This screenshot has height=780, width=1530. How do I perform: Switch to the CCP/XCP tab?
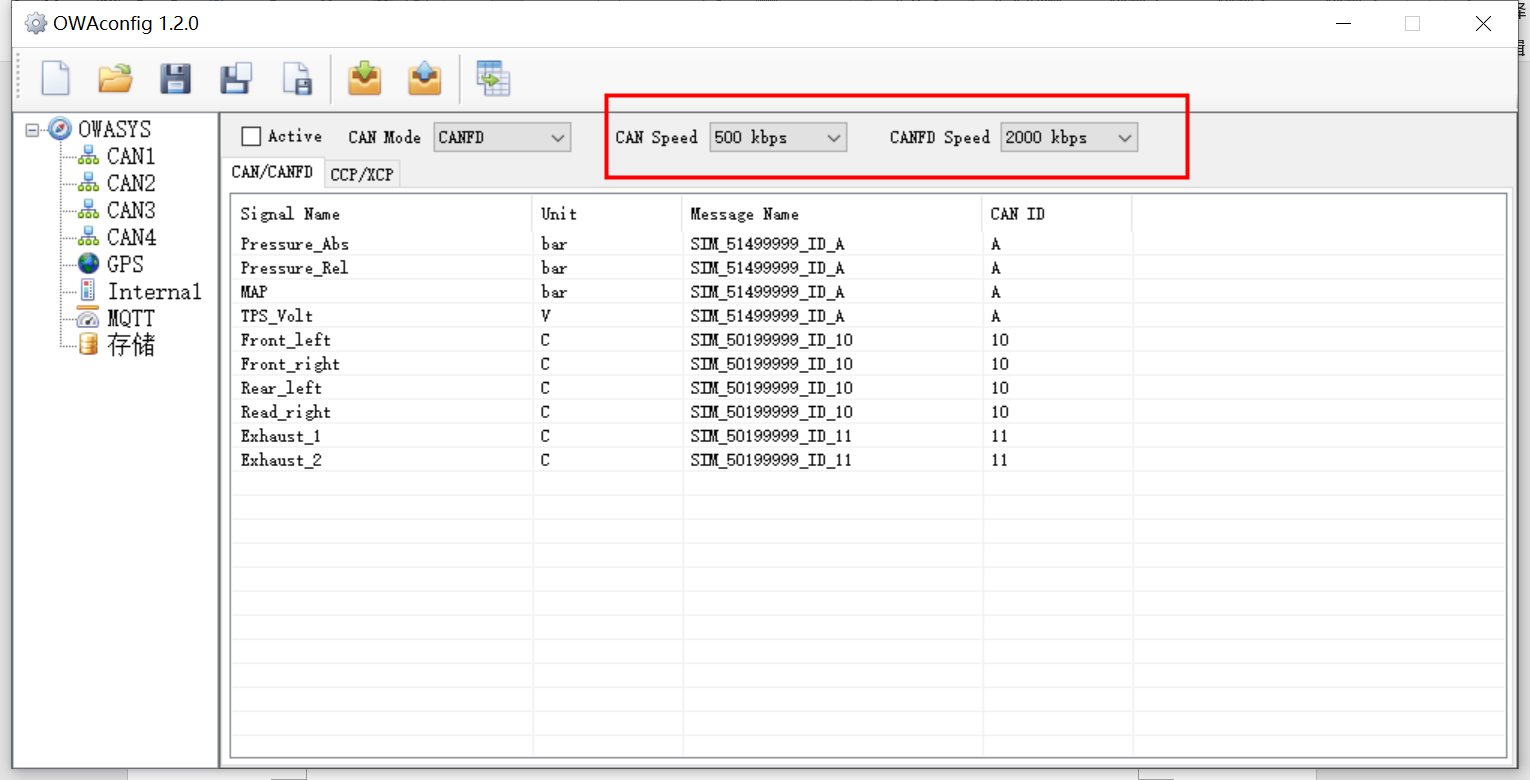point(362,174)
